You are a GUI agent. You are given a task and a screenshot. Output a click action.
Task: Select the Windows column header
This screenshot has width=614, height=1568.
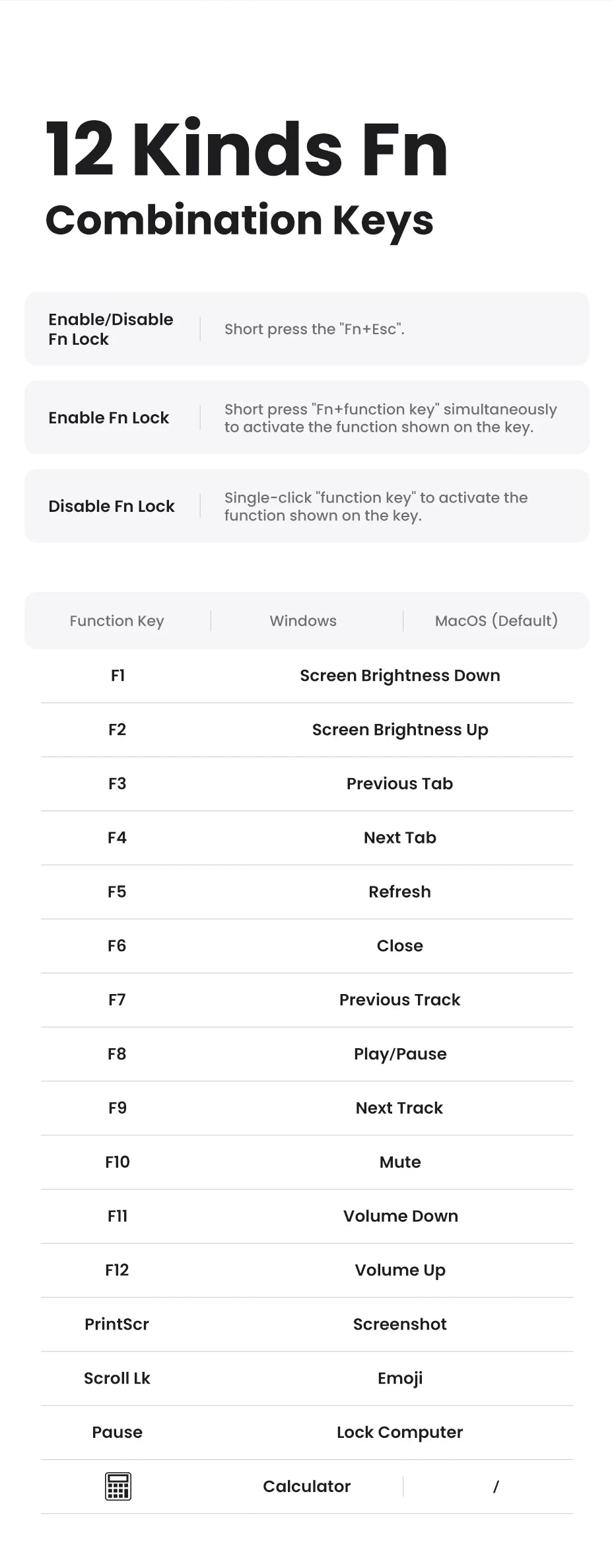click(303, 621)
